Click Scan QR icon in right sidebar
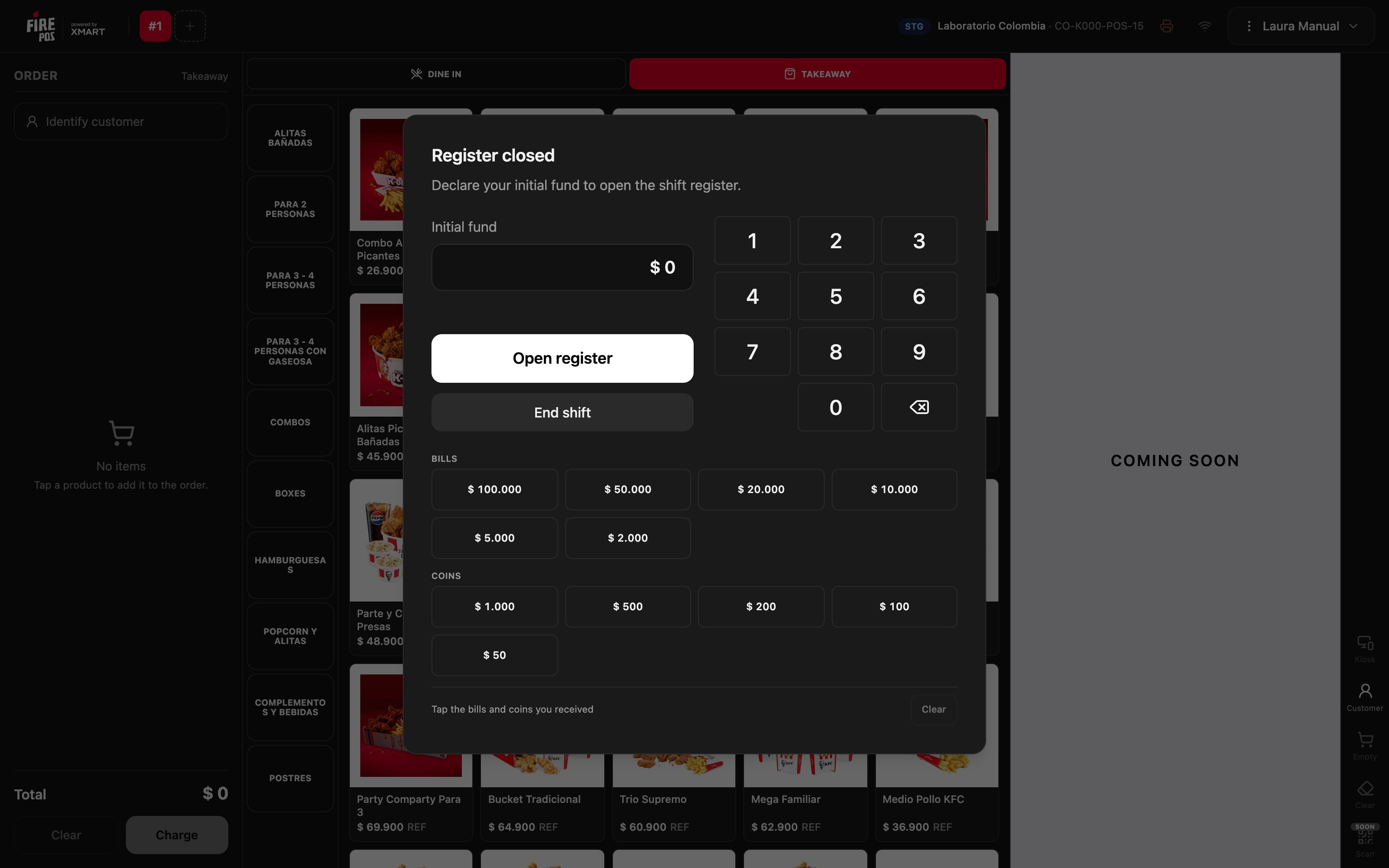The image size is (1389, 868). (1365, 842)
